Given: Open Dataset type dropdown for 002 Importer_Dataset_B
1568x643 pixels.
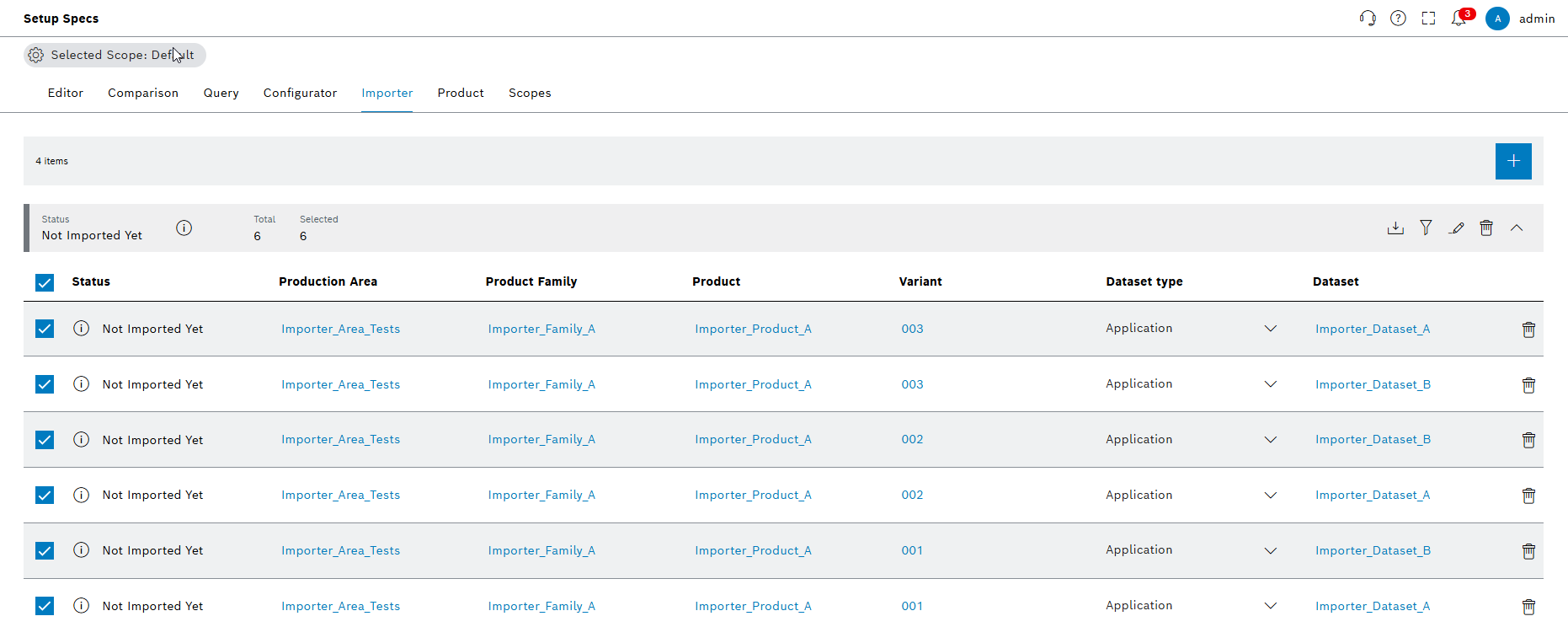Looking at the screenshot, I should pos(1271,440).
